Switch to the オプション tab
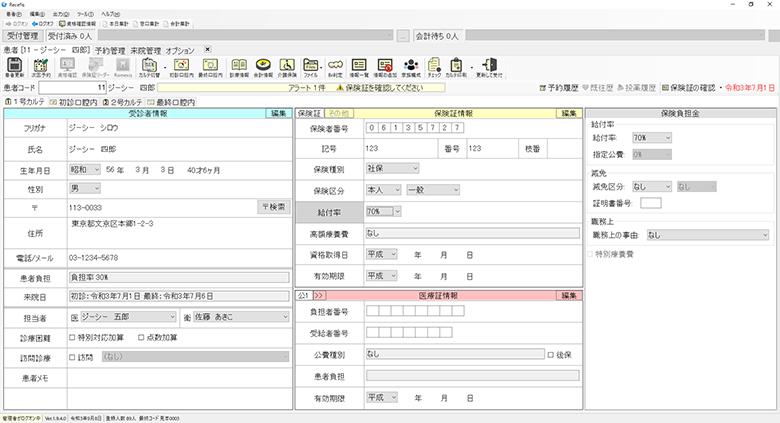 (x=180, y=51)
